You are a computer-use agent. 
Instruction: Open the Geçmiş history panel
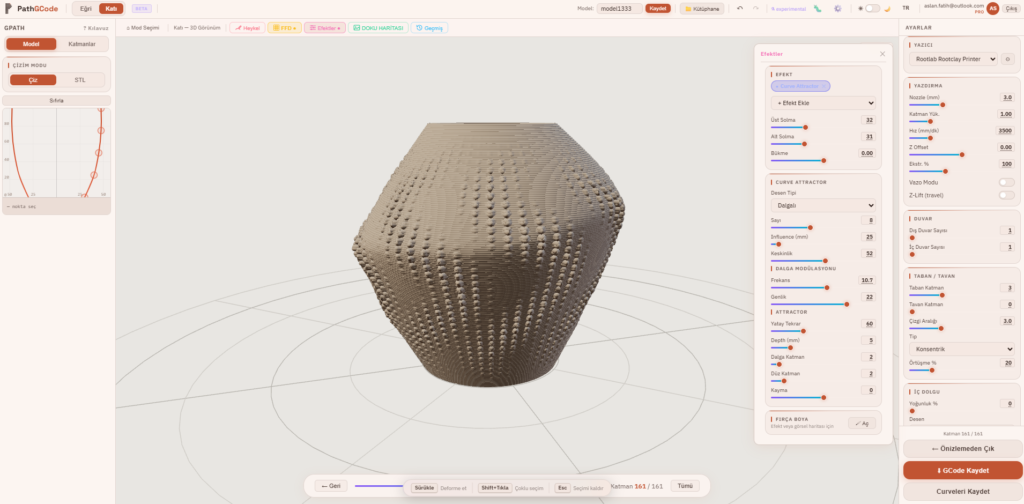pyautogui.click(x=429, y=28)
